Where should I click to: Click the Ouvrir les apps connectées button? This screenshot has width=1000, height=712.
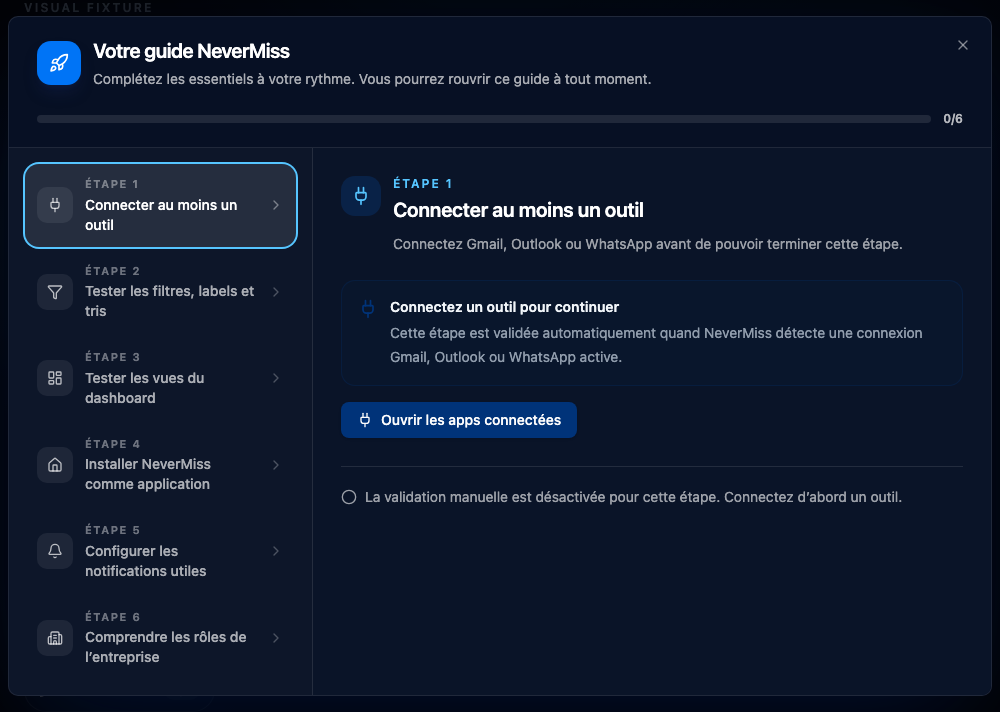[459, 420]
